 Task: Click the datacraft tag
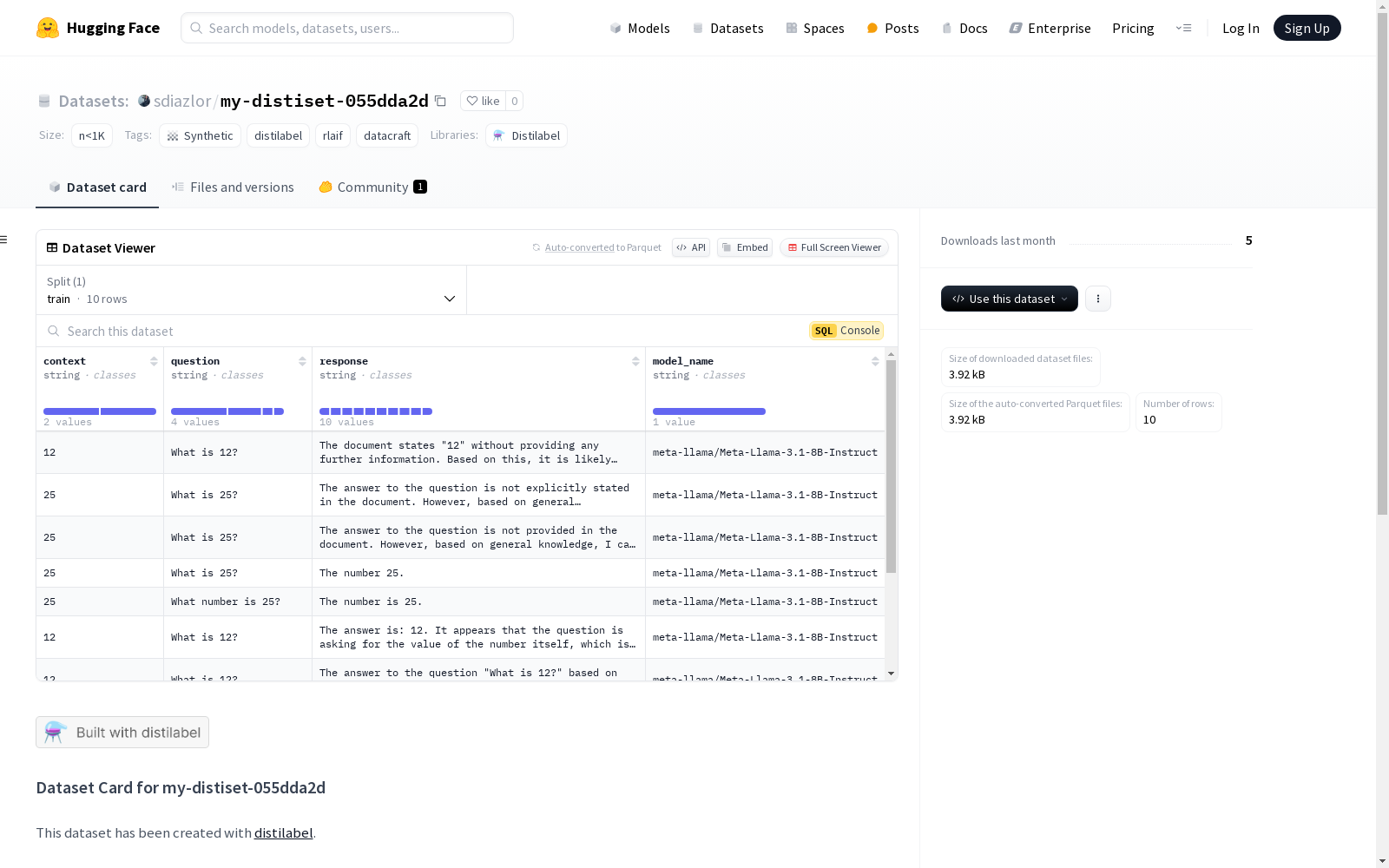point(387,135)
